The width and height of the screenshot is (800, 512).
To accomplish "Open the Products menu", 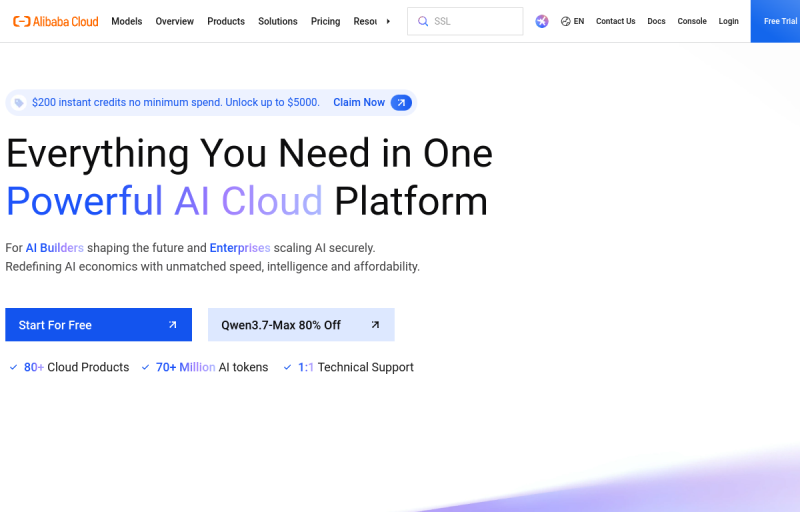I will (x=226, y=21).
